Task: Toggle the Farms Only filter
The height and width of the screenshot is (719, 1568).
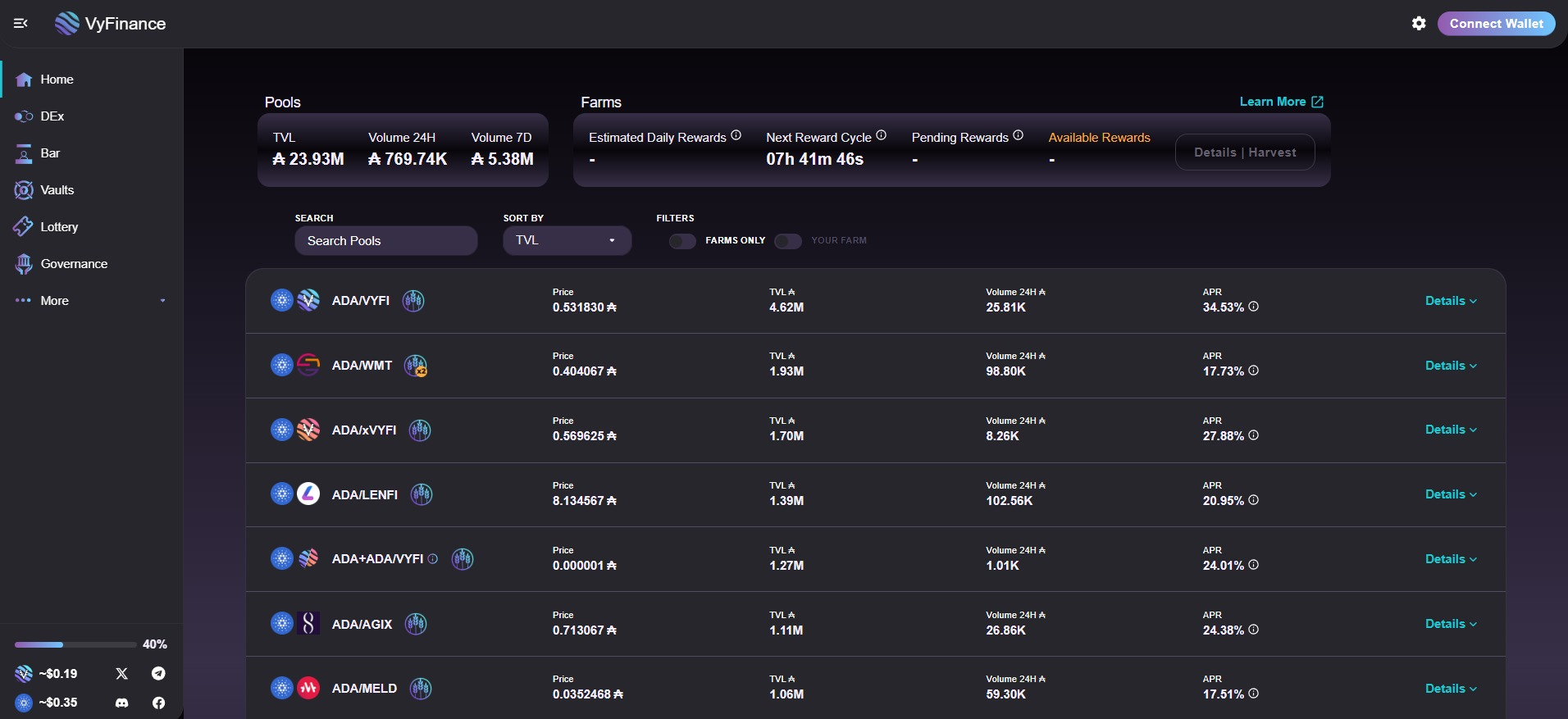Action: click(682, 241)
